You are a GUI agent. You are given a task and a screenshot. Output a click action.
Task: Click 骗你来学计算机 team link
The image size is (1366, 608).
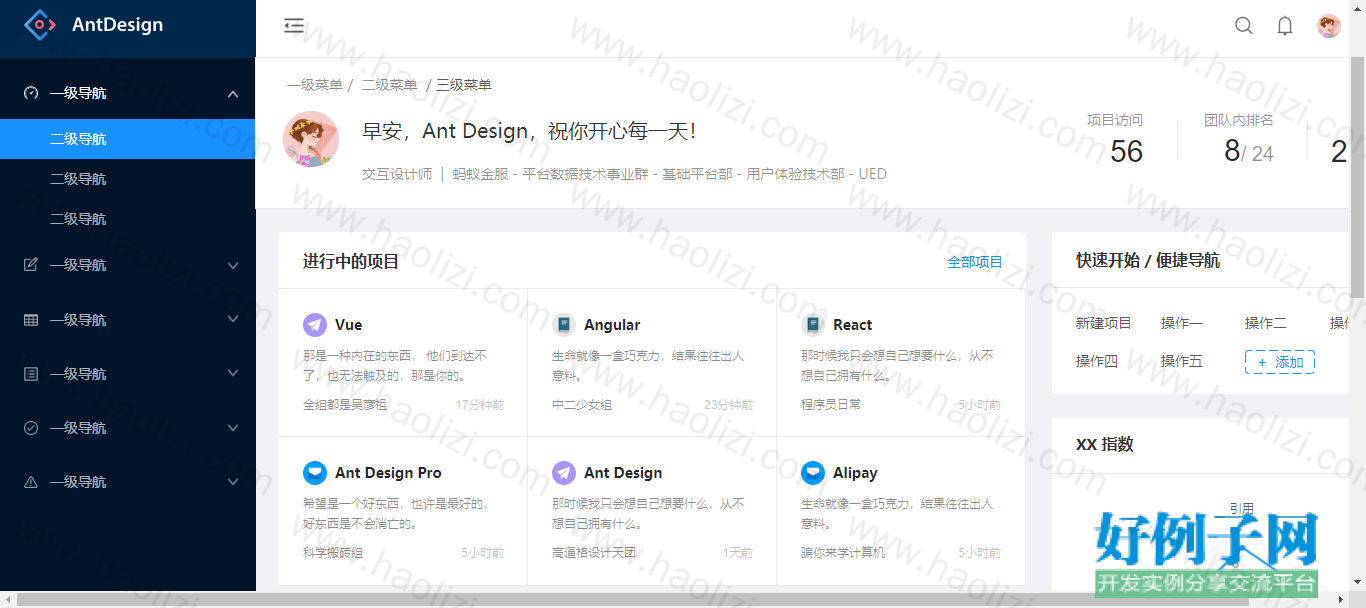click(x=843, y=553)
